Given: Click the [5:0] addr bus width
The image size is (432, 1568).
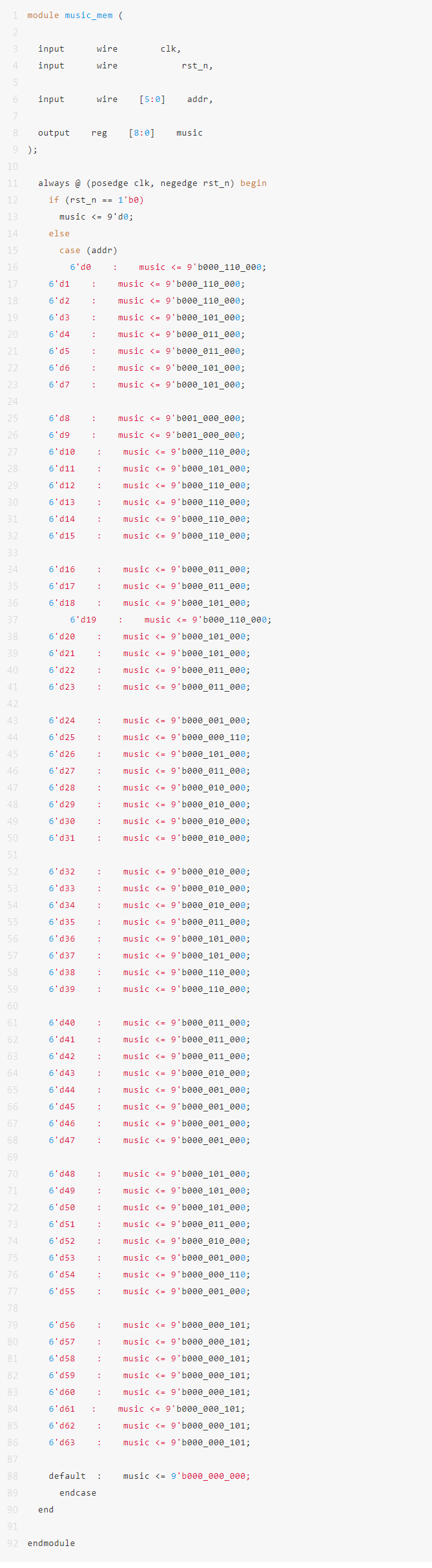Looking at the screenshot, I should pyautogui.click(x=152, y=99).
